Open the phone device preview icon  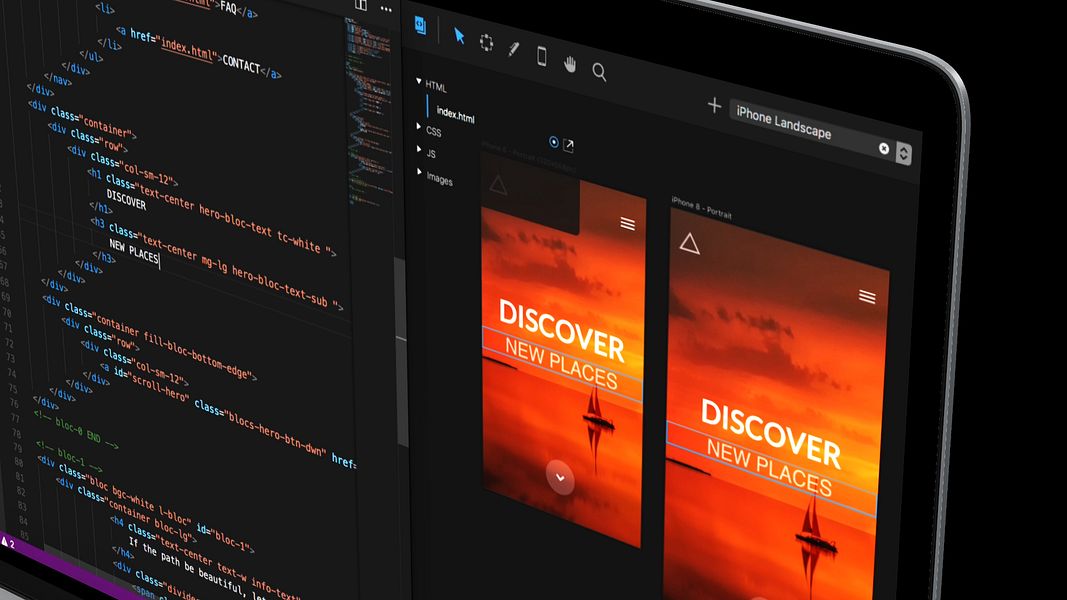point(542,56)
